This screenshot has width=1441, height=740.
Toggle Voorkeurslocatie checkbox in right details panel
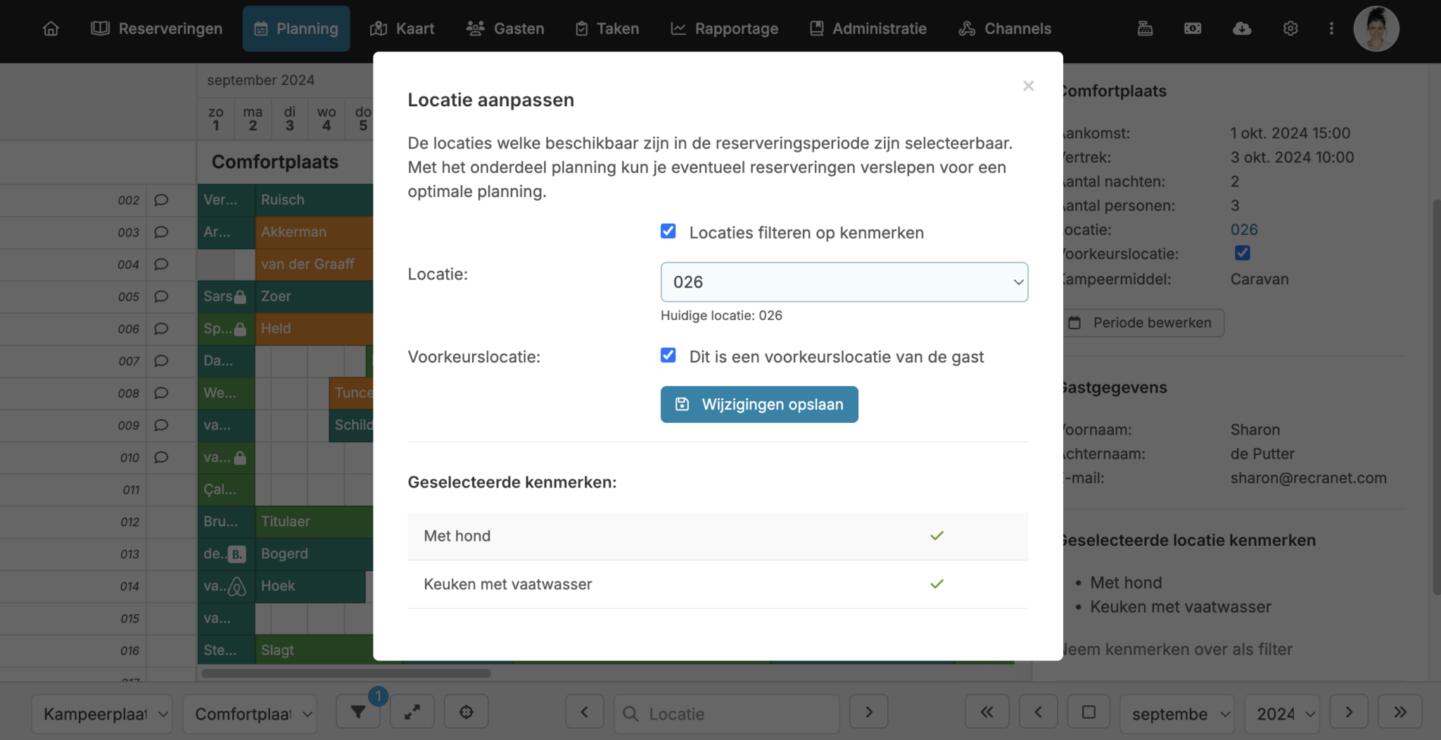(x=1242, y=254)
